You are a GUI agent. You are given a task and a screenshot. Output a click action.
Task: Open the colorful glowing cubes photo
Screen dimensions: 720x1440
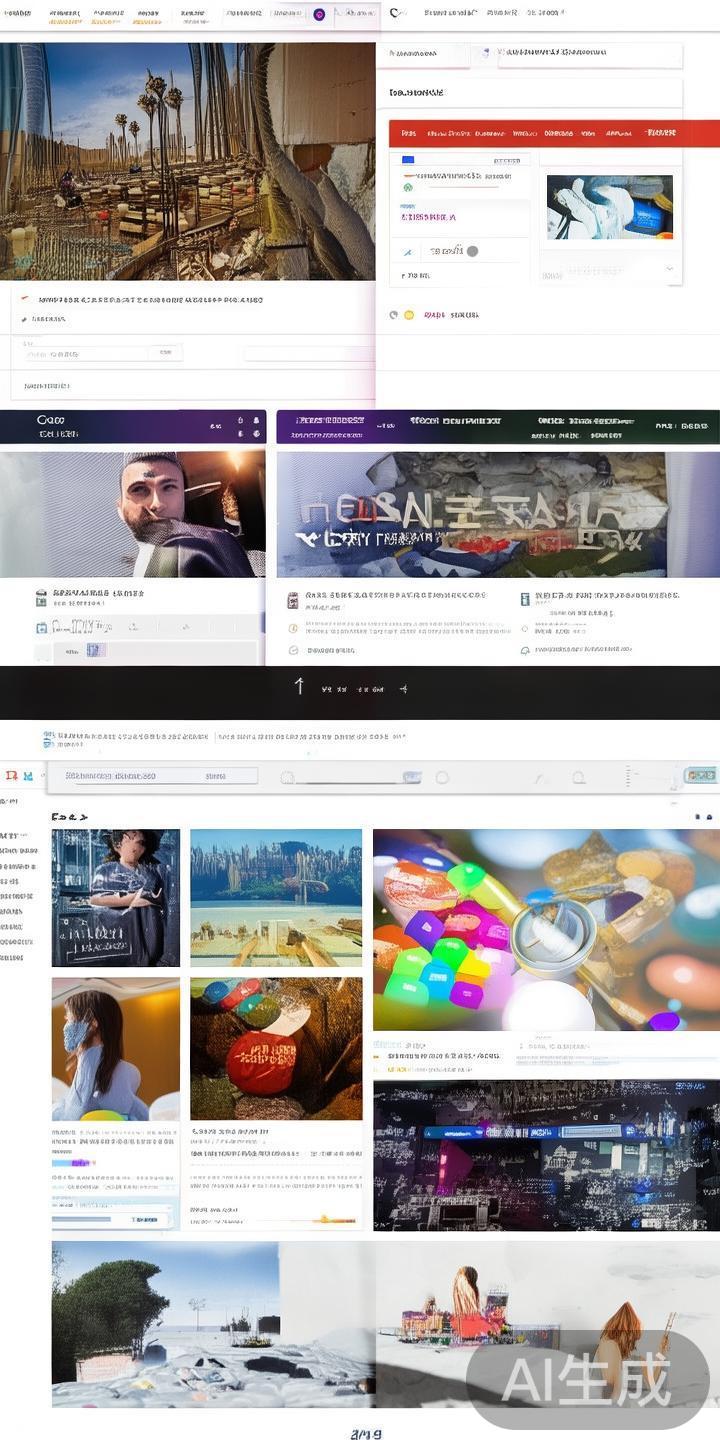point(546,930)
